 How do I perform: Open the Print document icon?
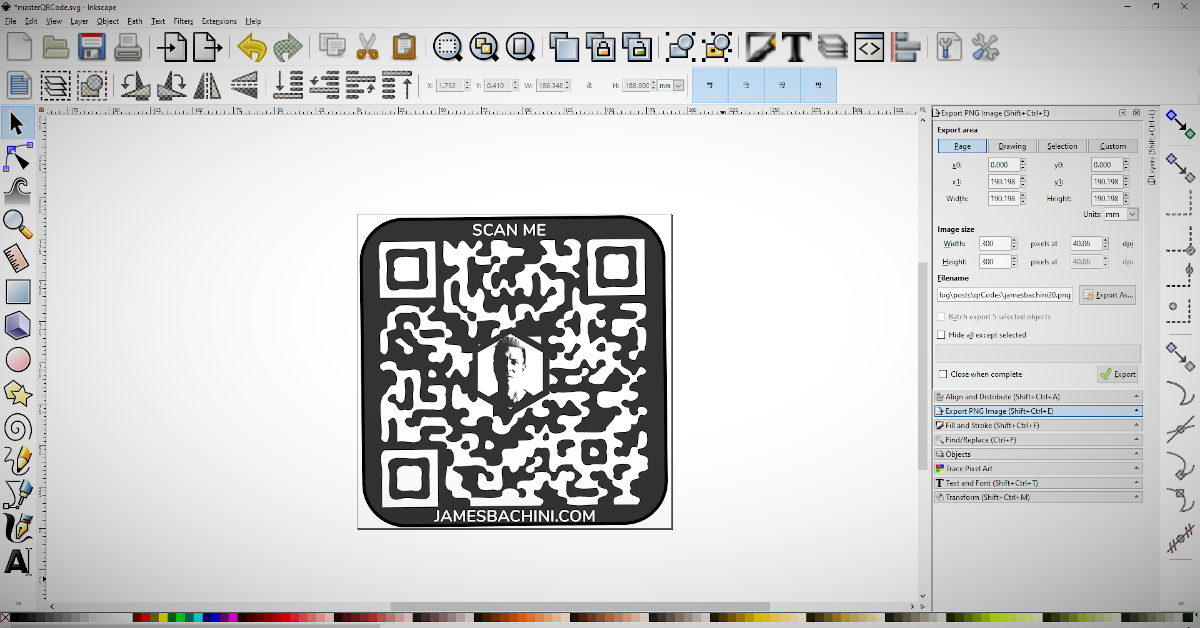[x=128, y=46]
